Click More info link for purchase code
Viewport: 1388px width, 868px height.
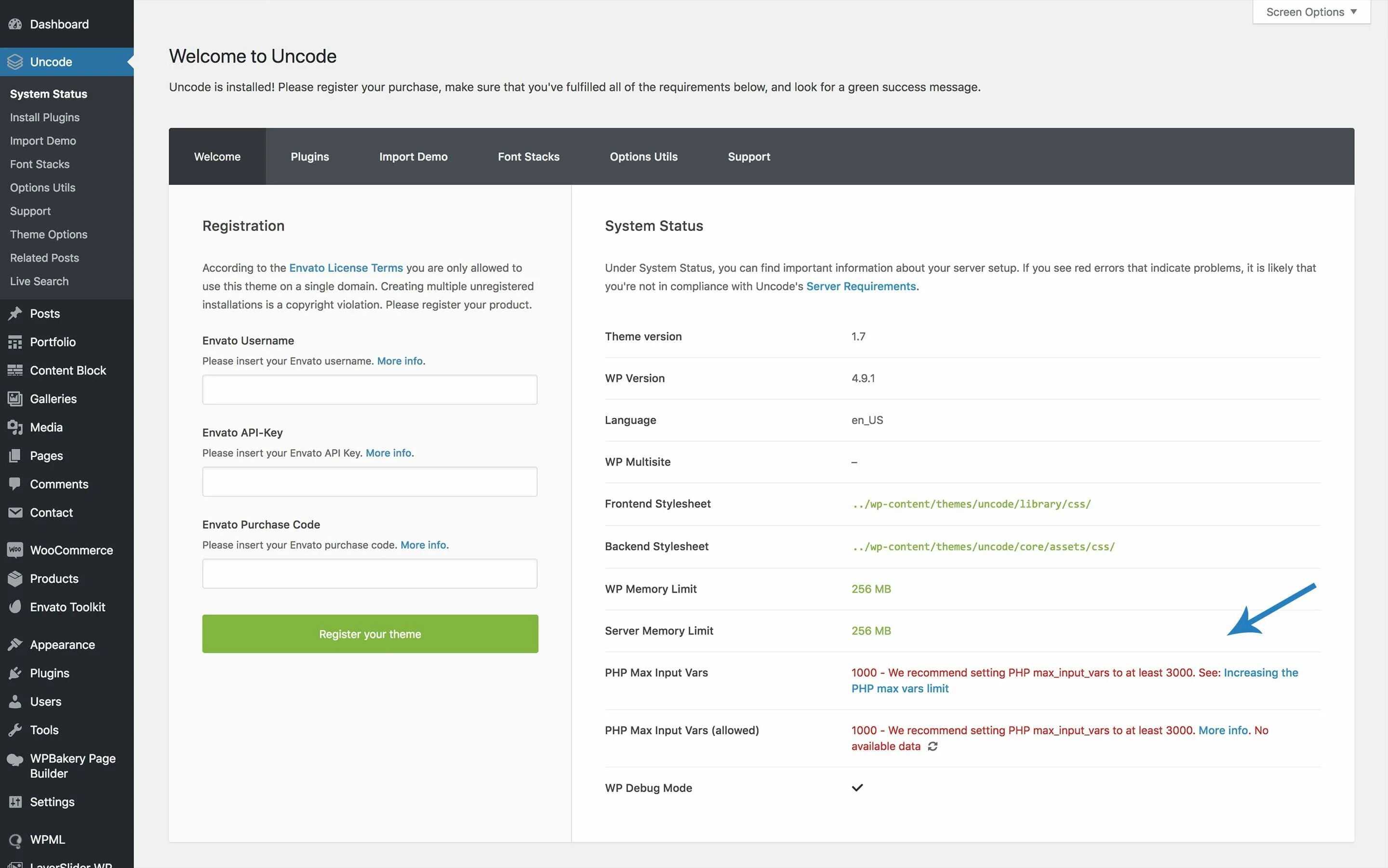[x=424, y=545]
